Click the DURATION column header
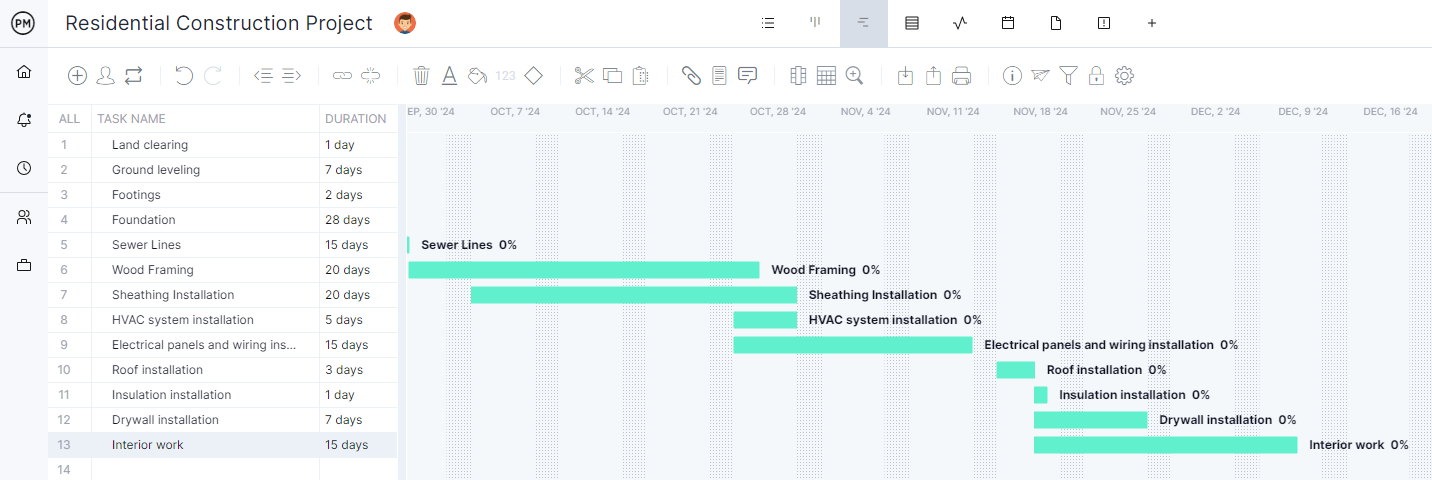Image resolution: width=1432 pixels, height=480 pixels. coord(355,118)
